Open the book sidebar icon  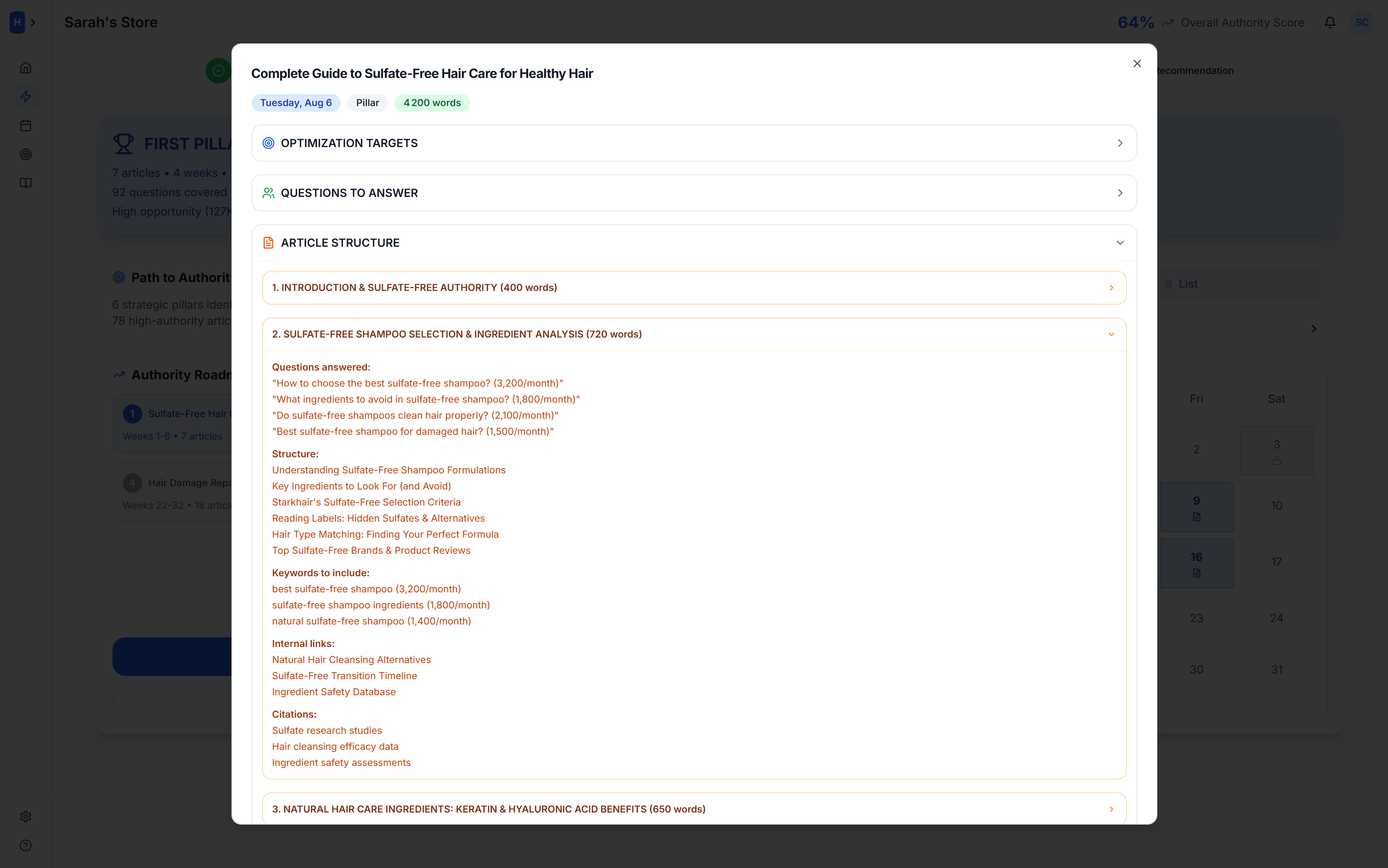(26, 182)
